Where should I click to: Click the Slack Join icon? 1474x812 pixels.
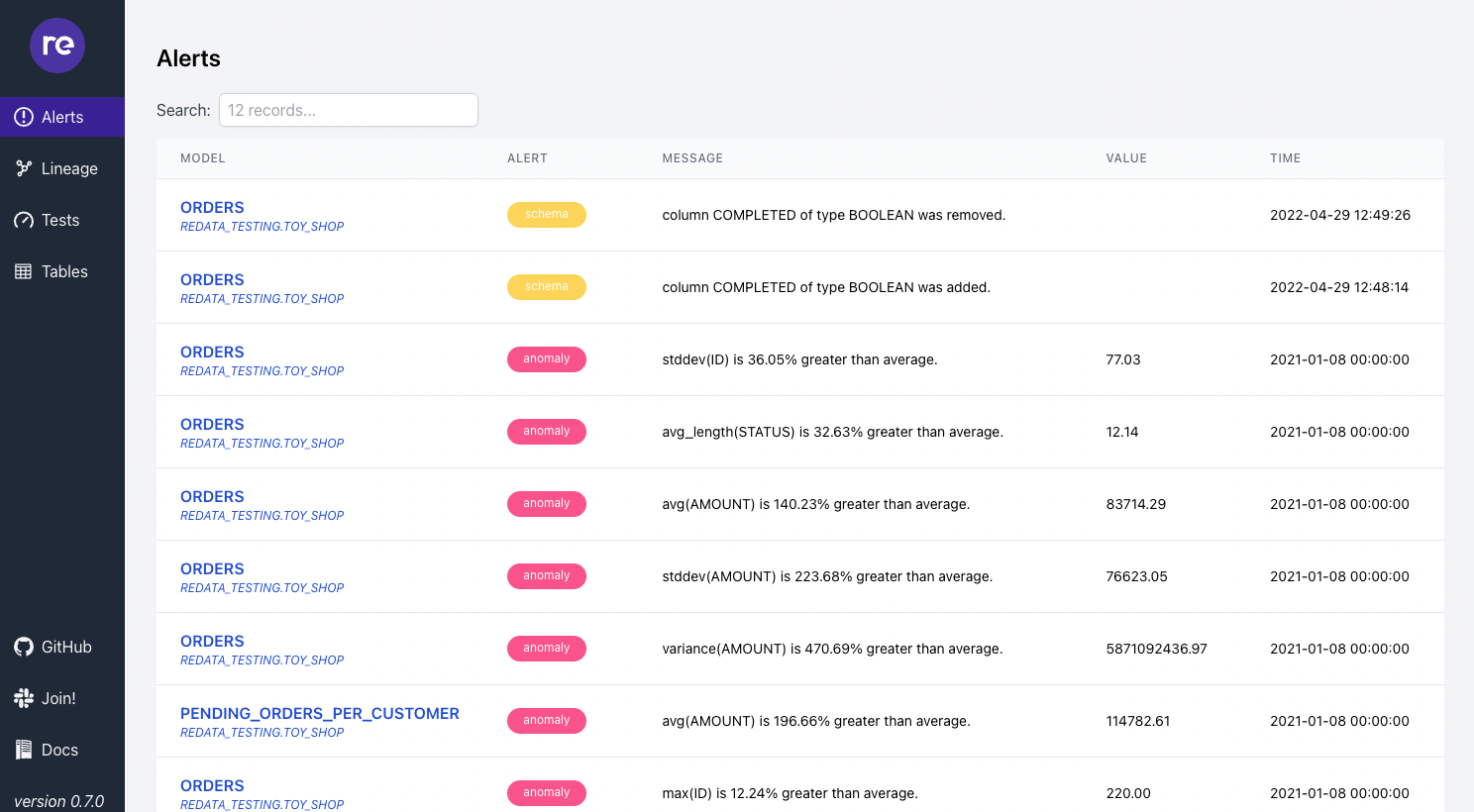24,698
